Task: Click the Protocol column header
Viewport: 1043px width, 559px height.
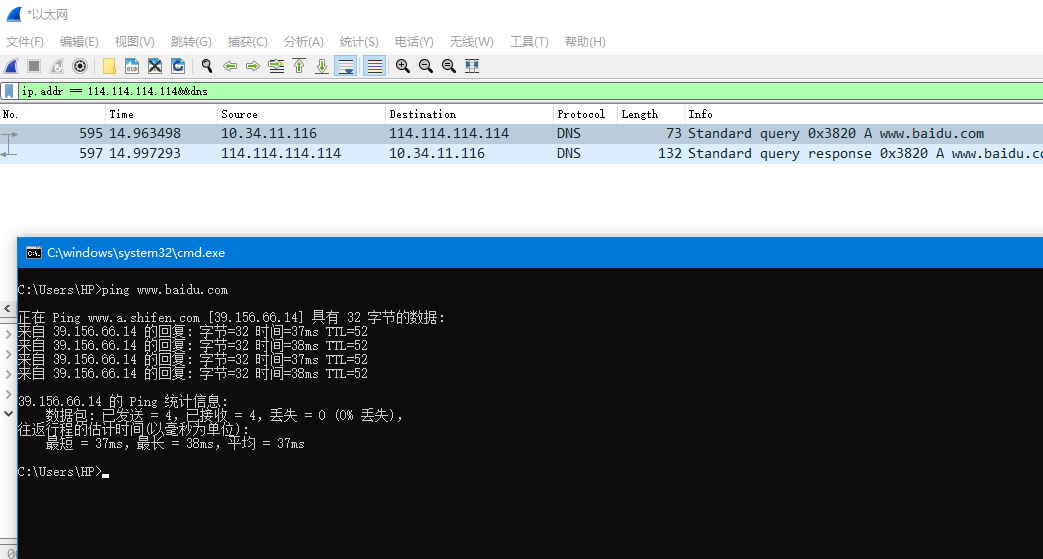Action: (584, 114)
